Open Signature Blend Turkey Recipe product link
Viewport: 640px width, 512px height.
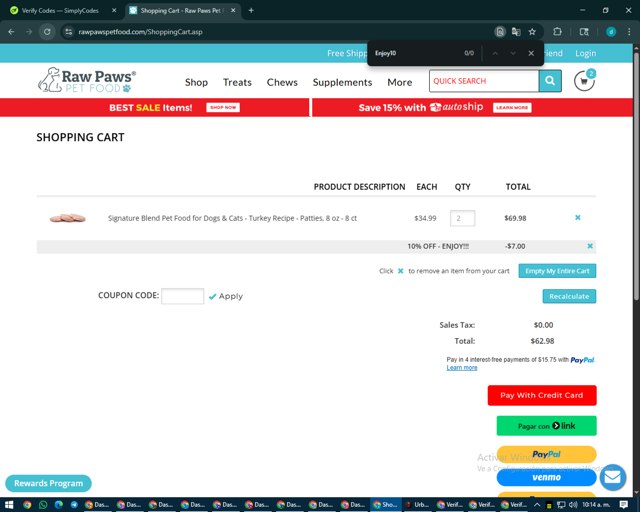click(x=232, y=218)
